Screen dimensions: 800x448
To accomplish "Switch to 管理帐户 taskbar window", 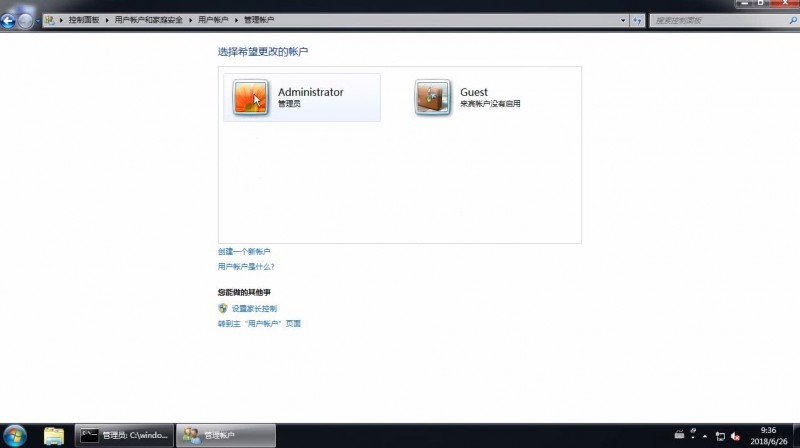I will pos(226,435).
